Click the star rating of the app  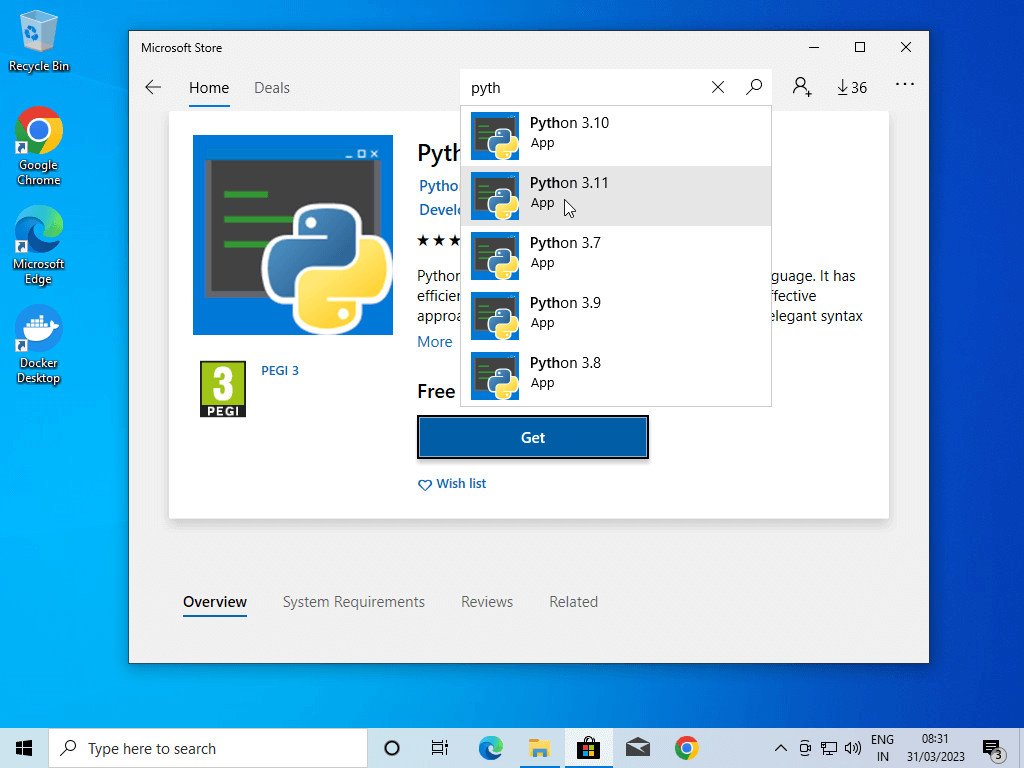point(439,241)
